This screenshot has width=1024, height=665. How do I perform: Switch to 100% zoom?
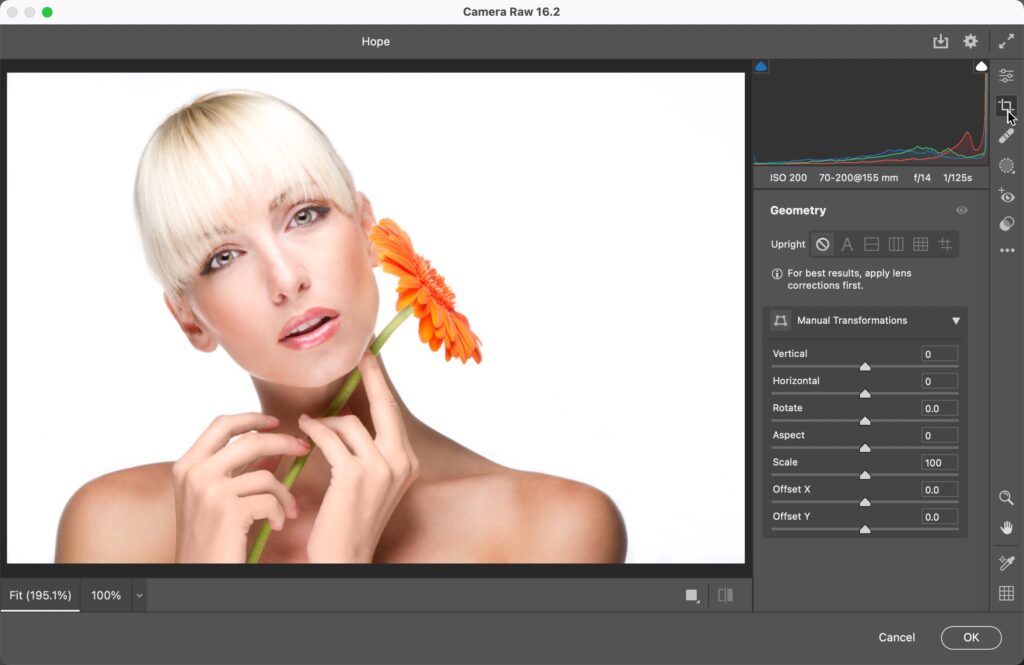(106, 595)
